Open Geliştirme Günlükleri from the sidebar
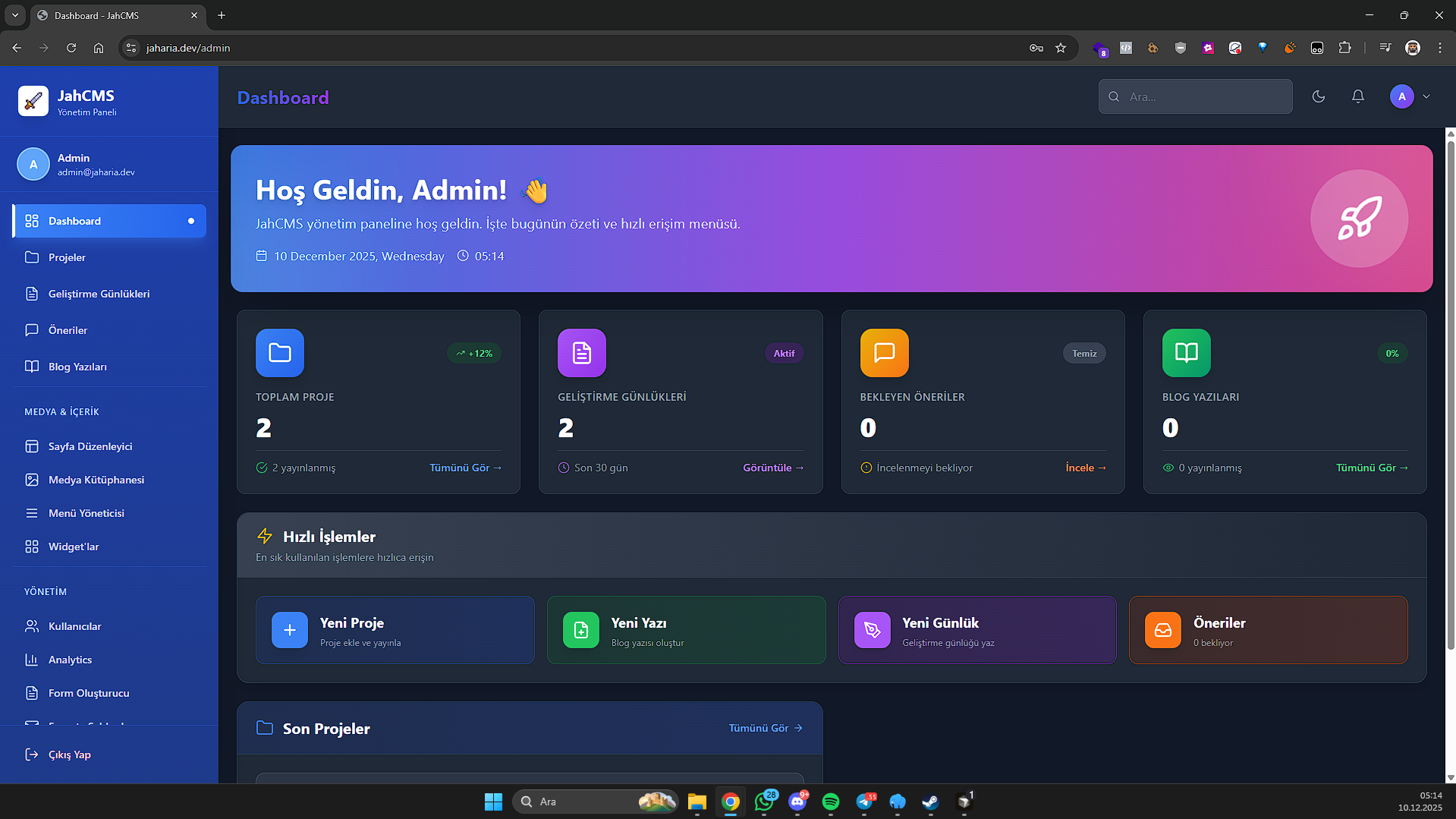The height and width of the screenshot is (819, 1456). [99, 294]
